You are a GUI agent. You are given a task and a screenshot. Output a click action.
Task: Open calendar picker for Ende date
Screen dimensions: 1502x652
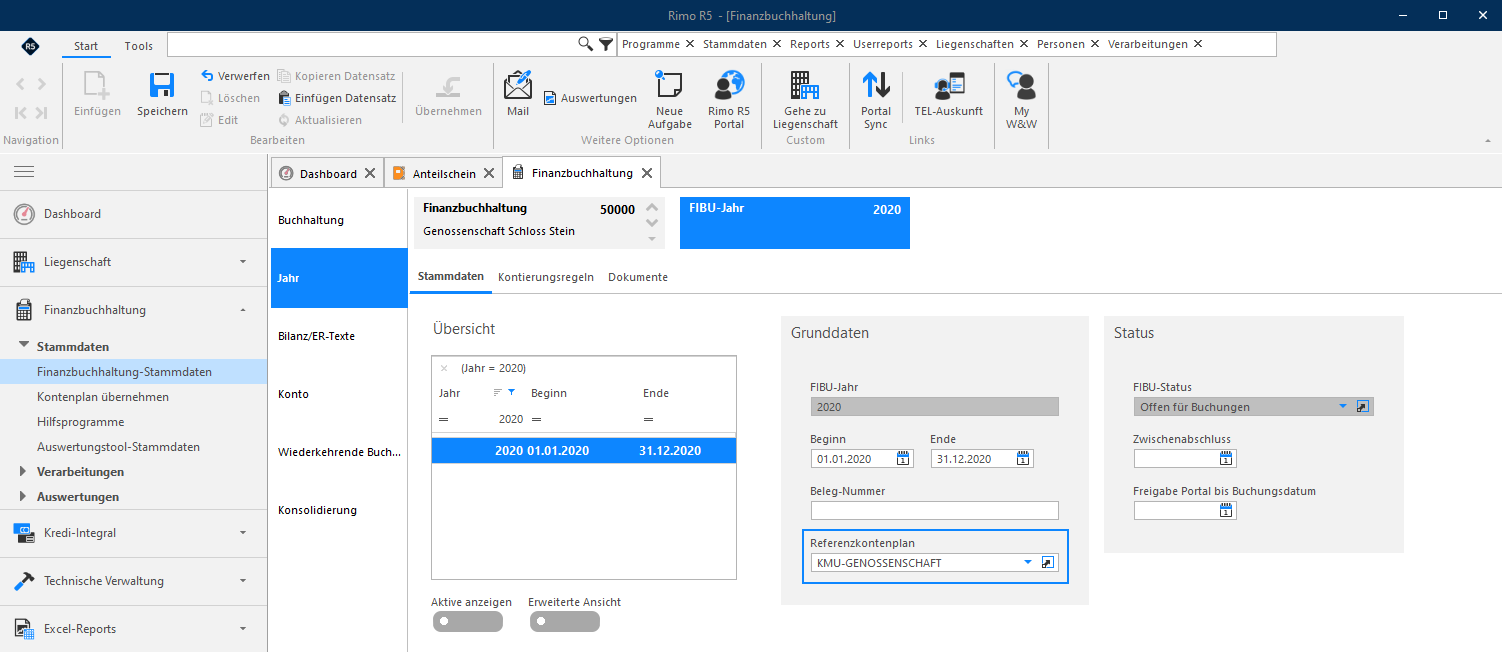tap(1023, 459)
